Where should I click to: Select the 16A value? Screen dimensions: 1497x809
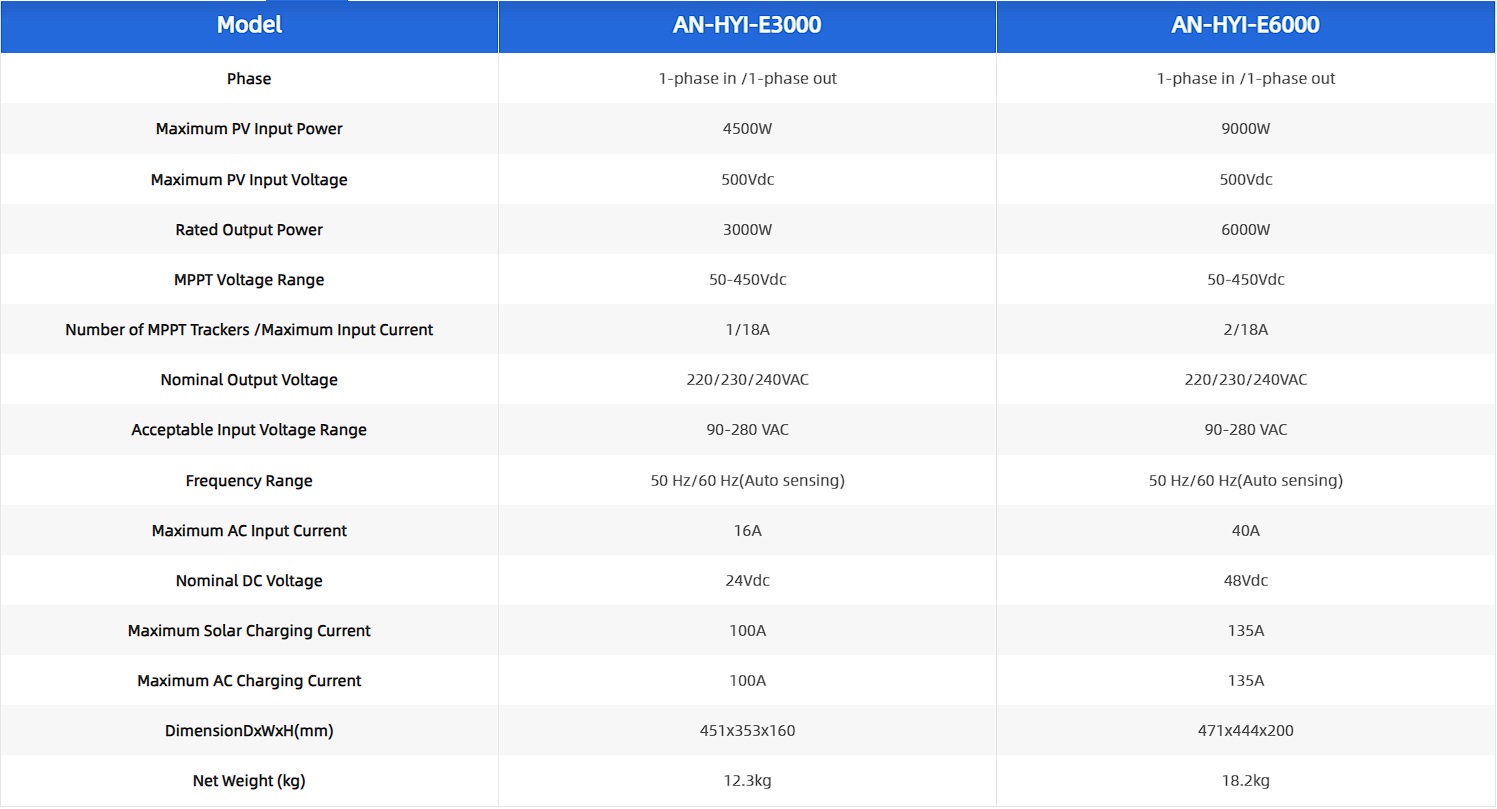tap(747, 531)
